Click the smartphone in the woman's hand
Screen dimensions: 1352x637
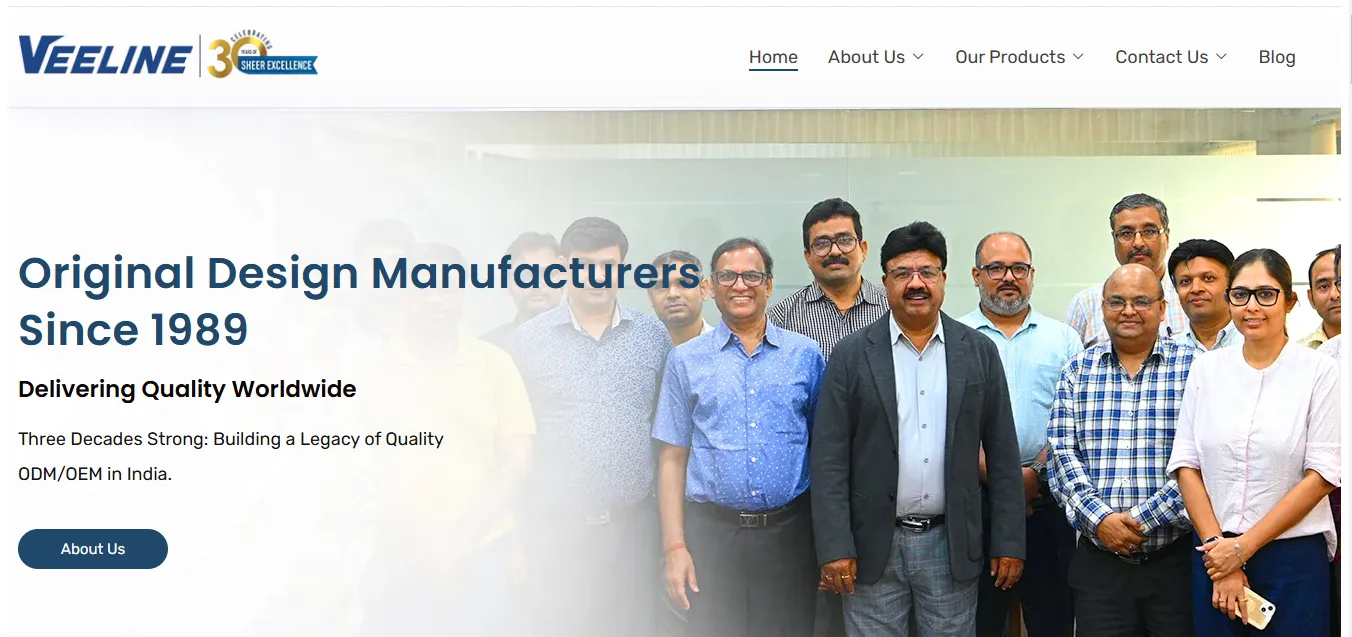(x=1256, y=608)
